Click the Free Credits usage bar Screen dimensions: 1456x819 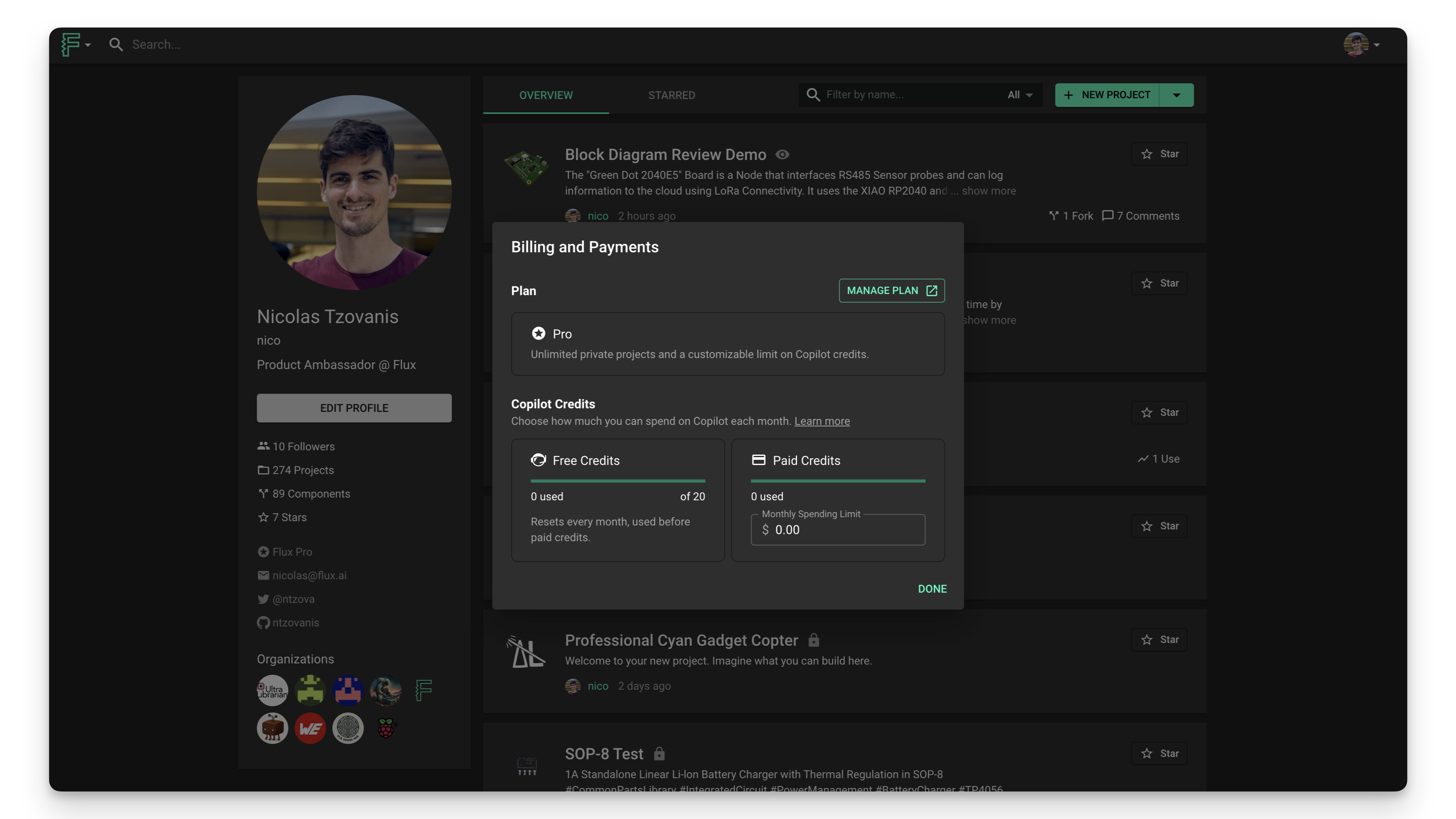(618, 481)
